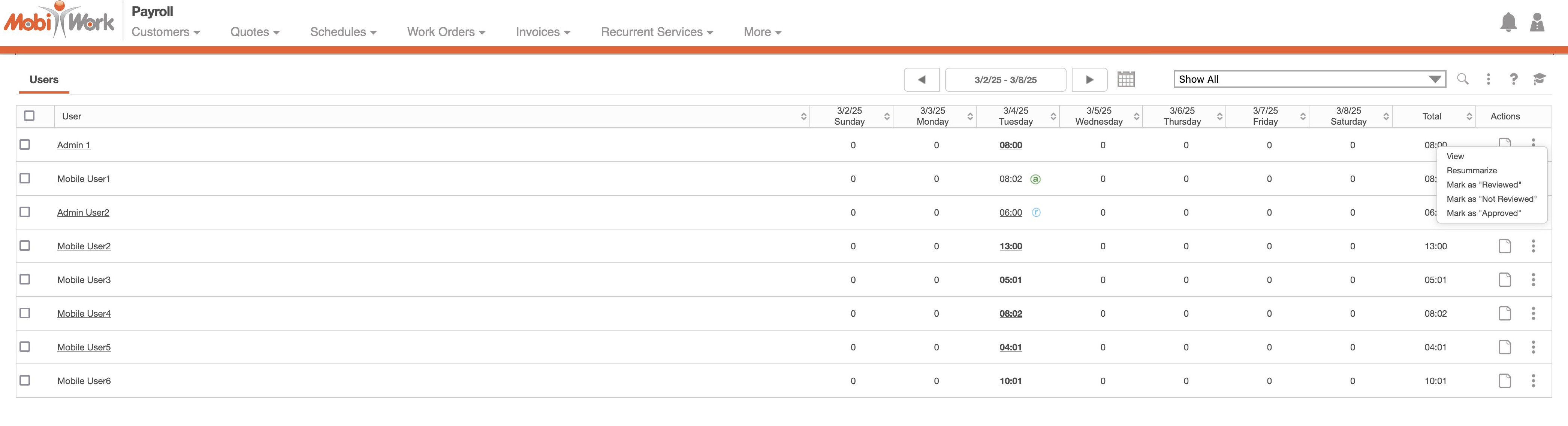Image resolution: width=1568 pixels, height=426 pixels.
Task: Open the graduation cap training icon
Action: (x=1539, y=79)
